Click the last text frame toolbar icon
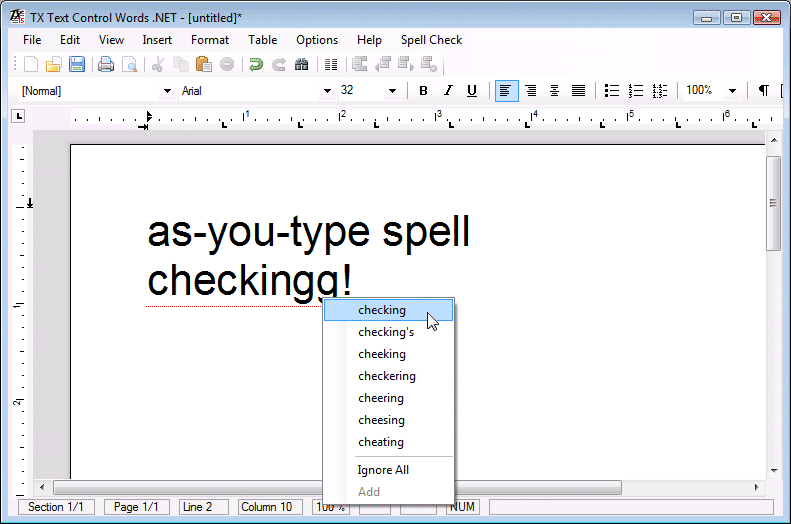This screenshot has height=524, width=791. point(429,64)
